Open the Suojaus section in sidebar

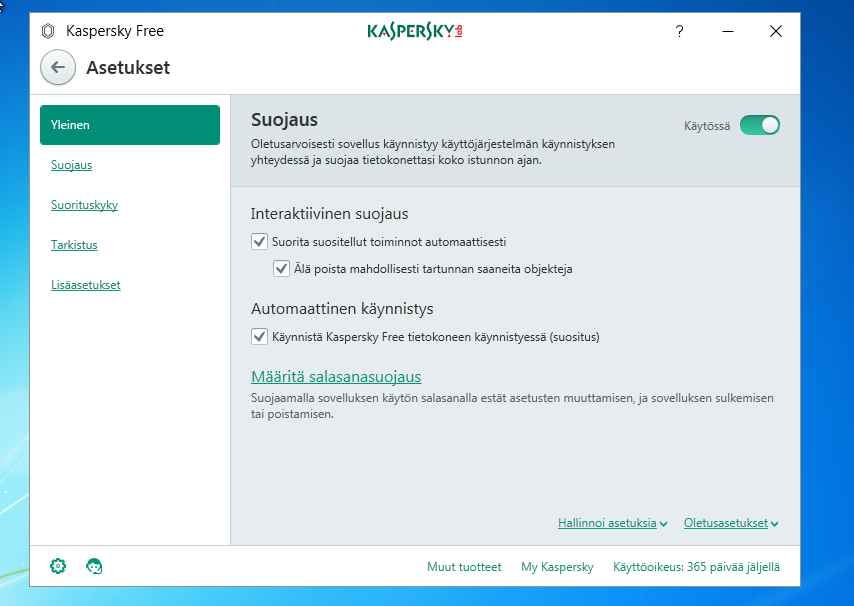point(71,165)
